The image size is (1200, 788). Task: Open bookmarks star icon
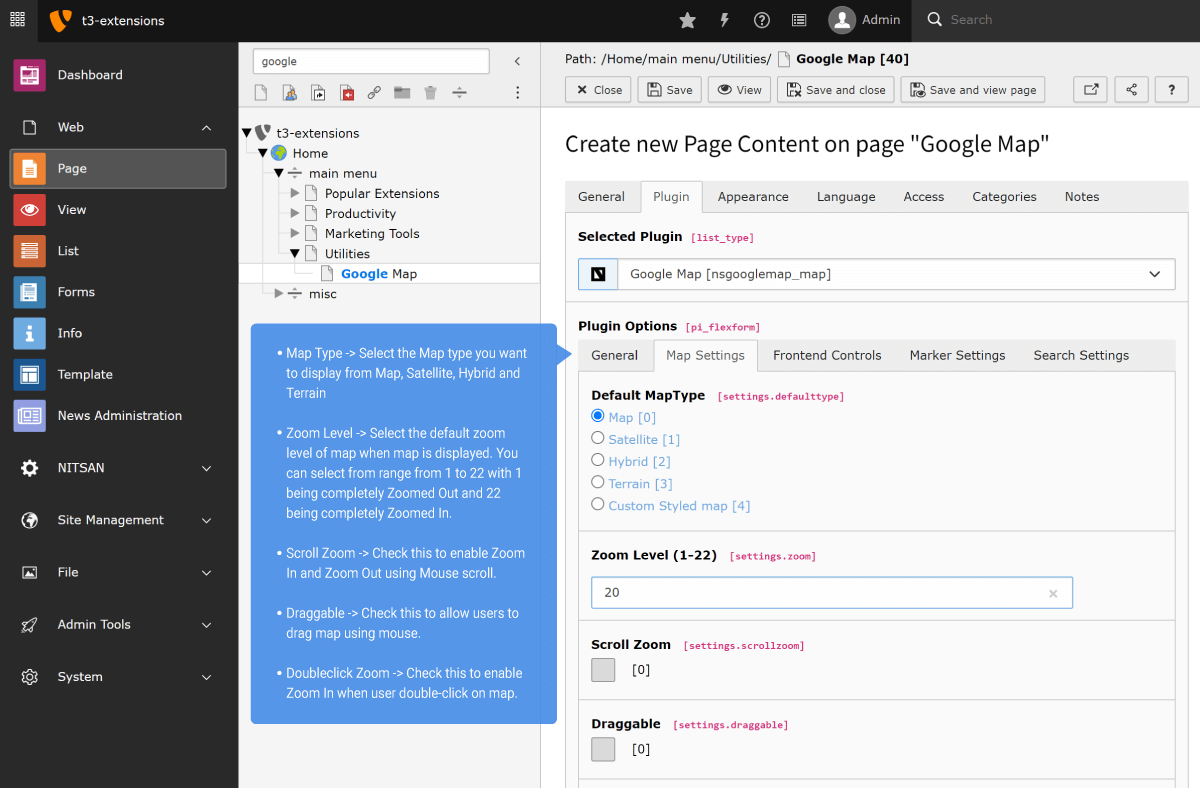point(687,20)
